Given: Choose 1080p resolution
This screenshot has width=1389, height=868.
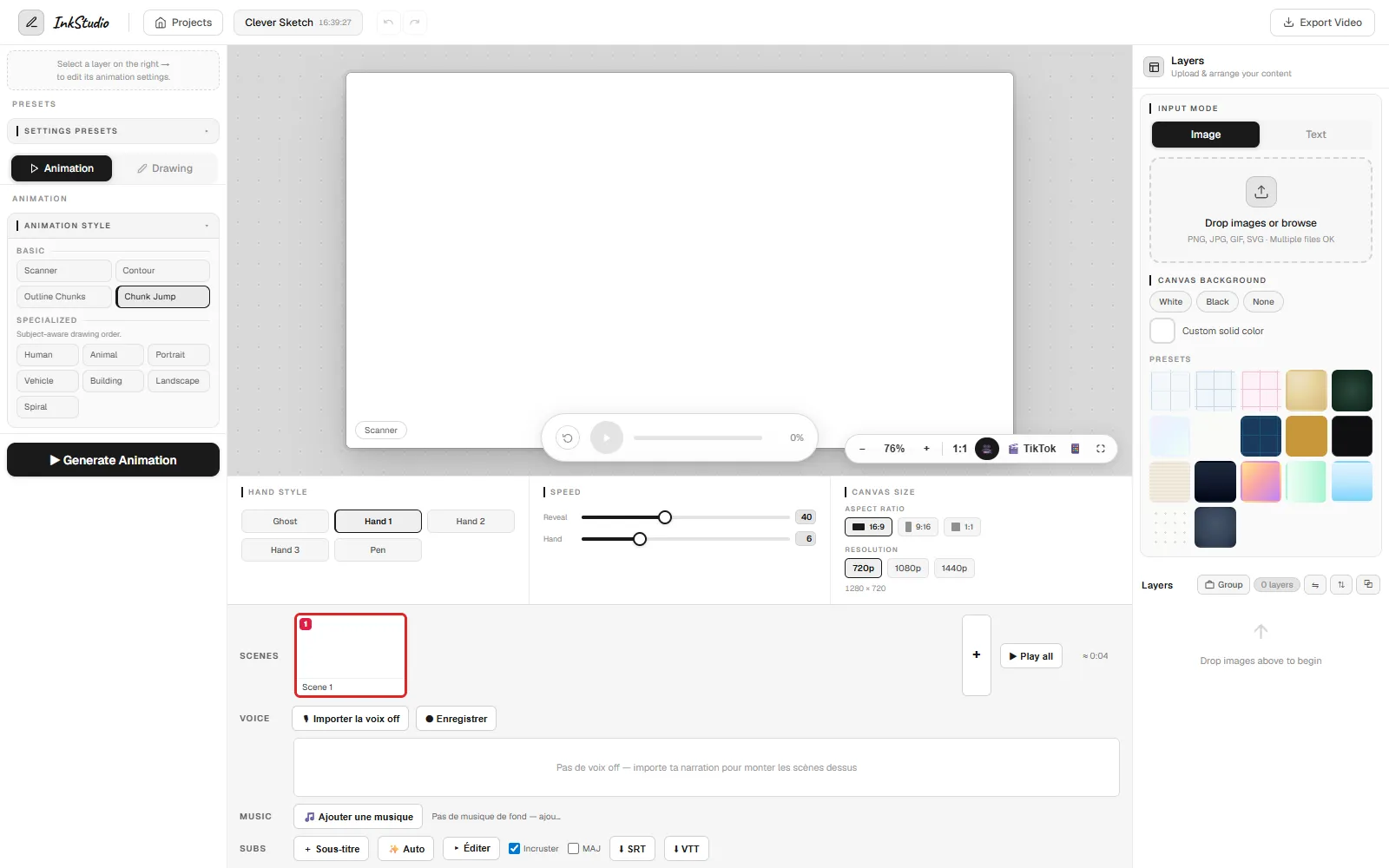Looking at the screenshot, I should pyautogui.click(x=908, y=569).
